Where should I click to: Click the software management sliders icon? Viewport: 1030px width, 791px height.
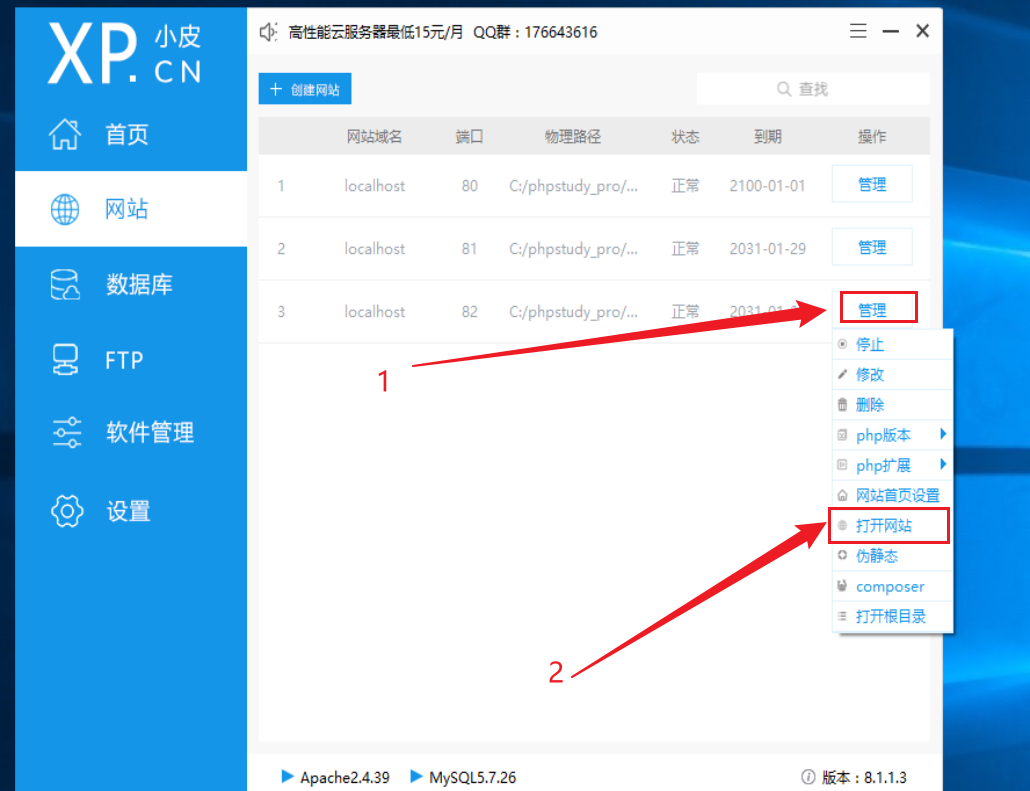click(66, 432)
